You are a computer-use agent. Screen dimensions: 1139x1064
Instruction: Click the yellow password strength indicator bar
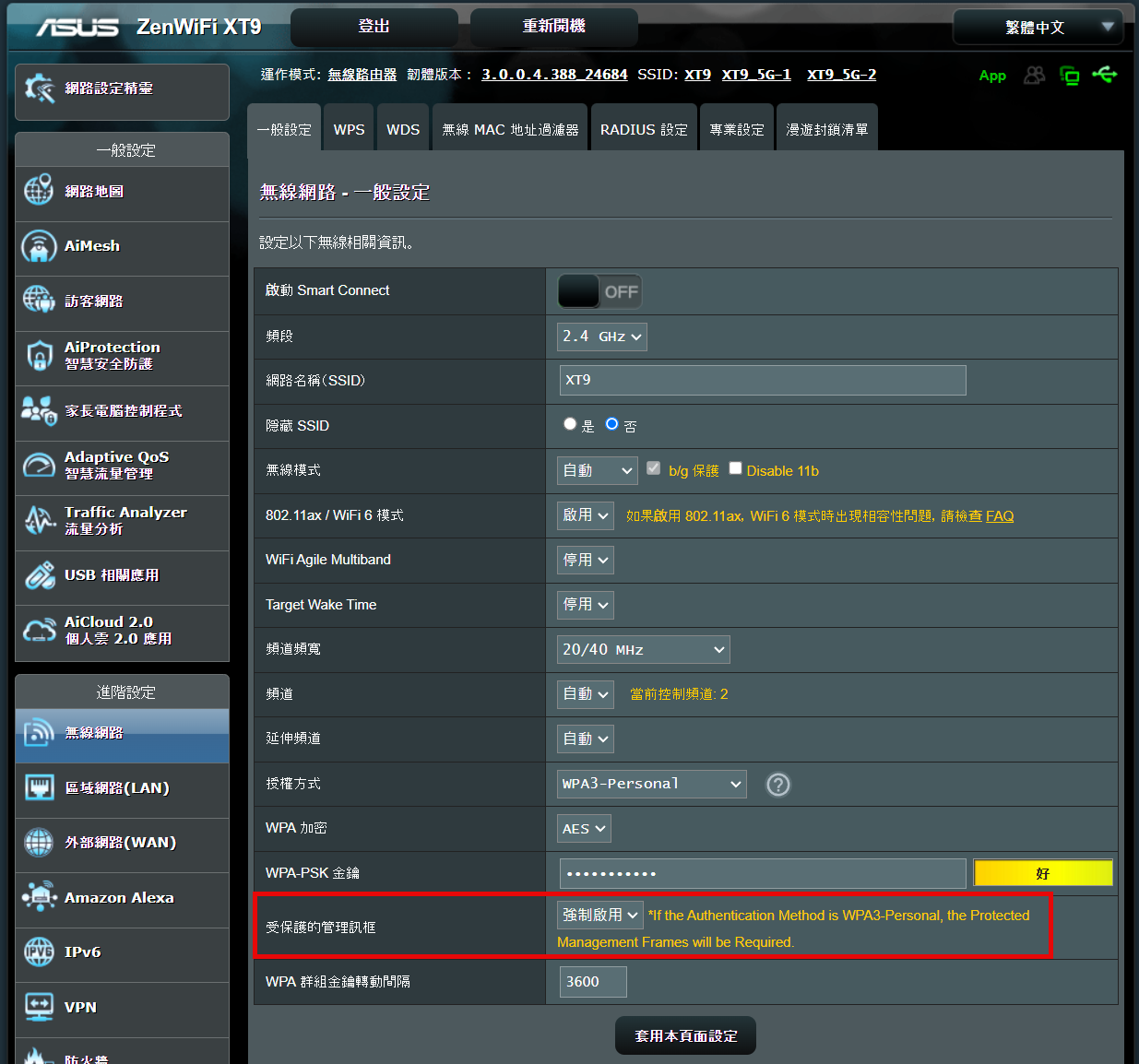point(1042,873)
